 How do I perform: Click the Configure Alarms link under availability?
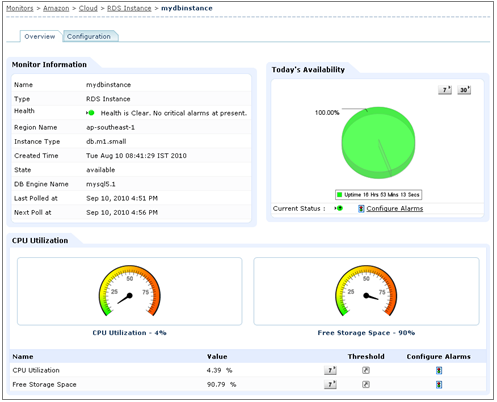395,209
